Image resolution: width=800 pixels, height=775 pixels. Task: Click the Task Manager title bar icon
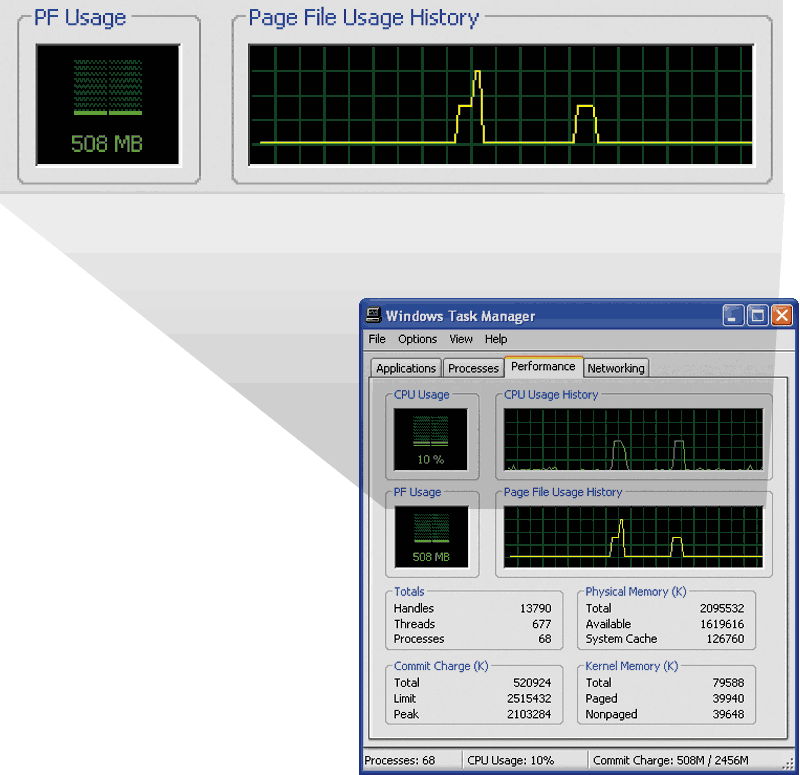[x=372, y=315]
